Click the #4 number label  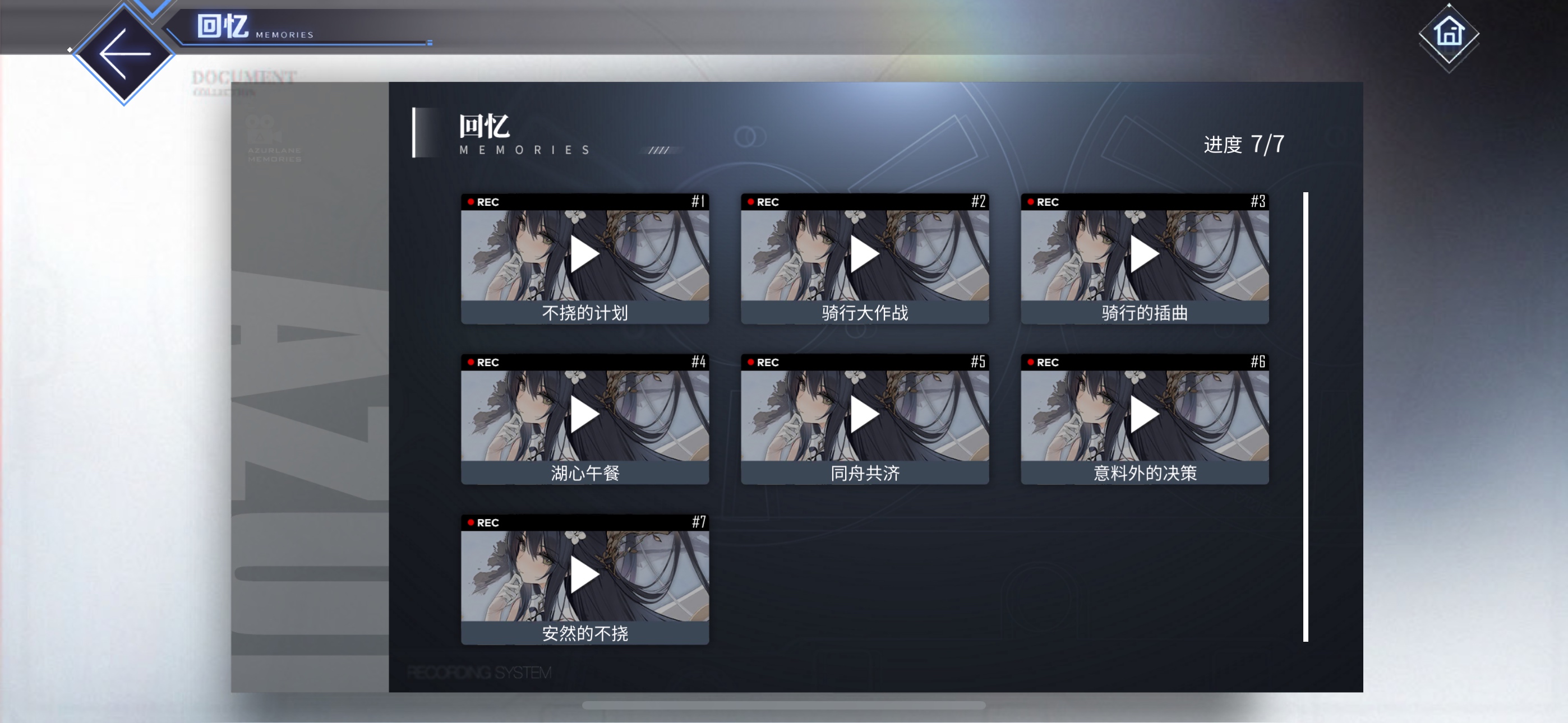pos(698,361)
